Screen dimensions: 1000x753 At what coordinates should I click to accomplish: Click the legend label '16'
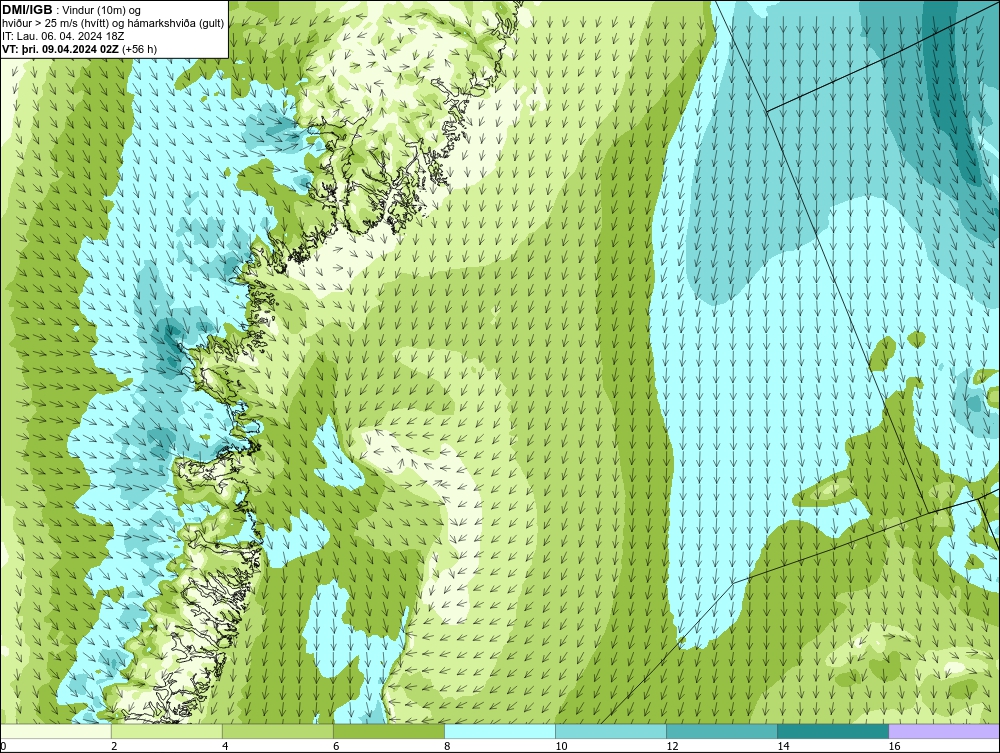pos(893,746)
